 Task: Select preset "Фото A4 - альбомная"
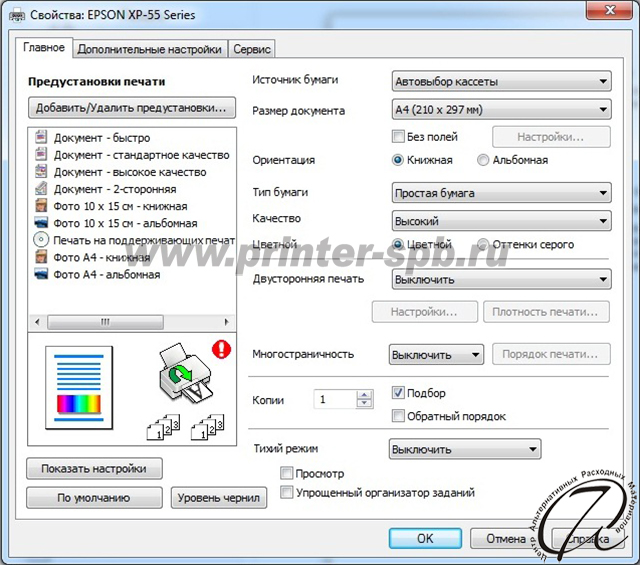(x=107, y=274)
